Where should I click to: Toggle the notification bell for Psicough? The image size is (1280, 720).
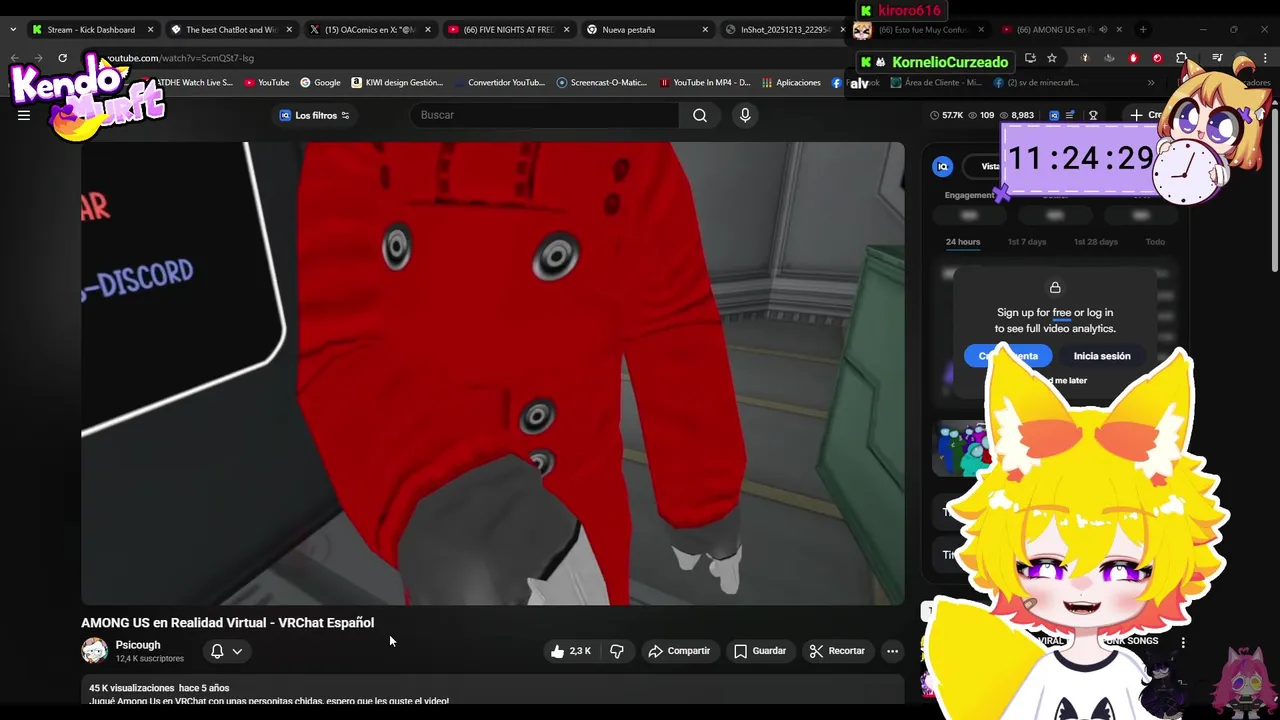pos(217,651)
